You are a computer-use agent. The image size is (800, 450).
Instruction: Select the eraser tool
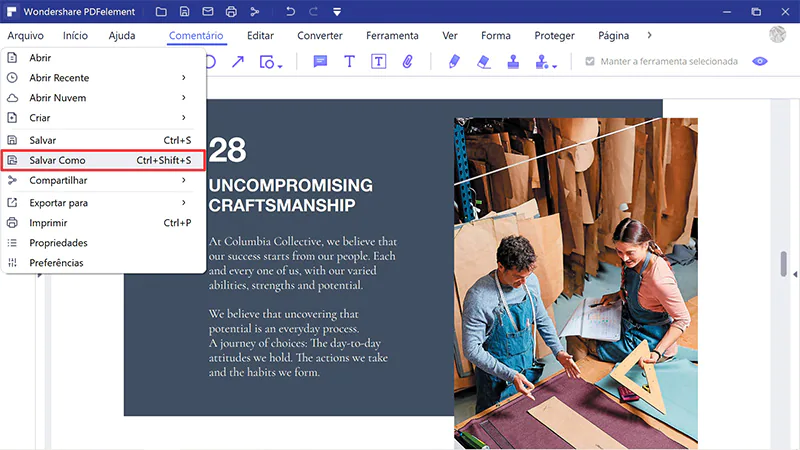(x=484, y=62)
